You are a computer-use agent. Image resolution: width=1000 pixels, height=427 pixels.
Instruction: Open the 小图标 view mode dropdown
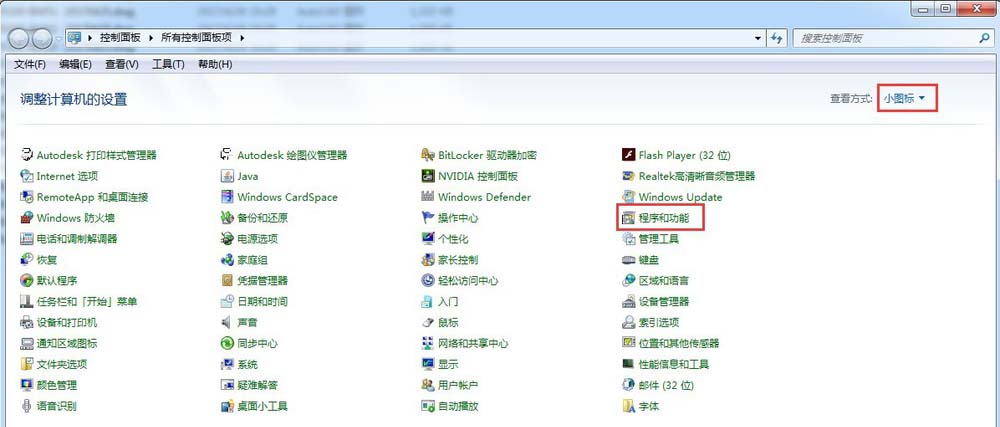tap(904, 98)
